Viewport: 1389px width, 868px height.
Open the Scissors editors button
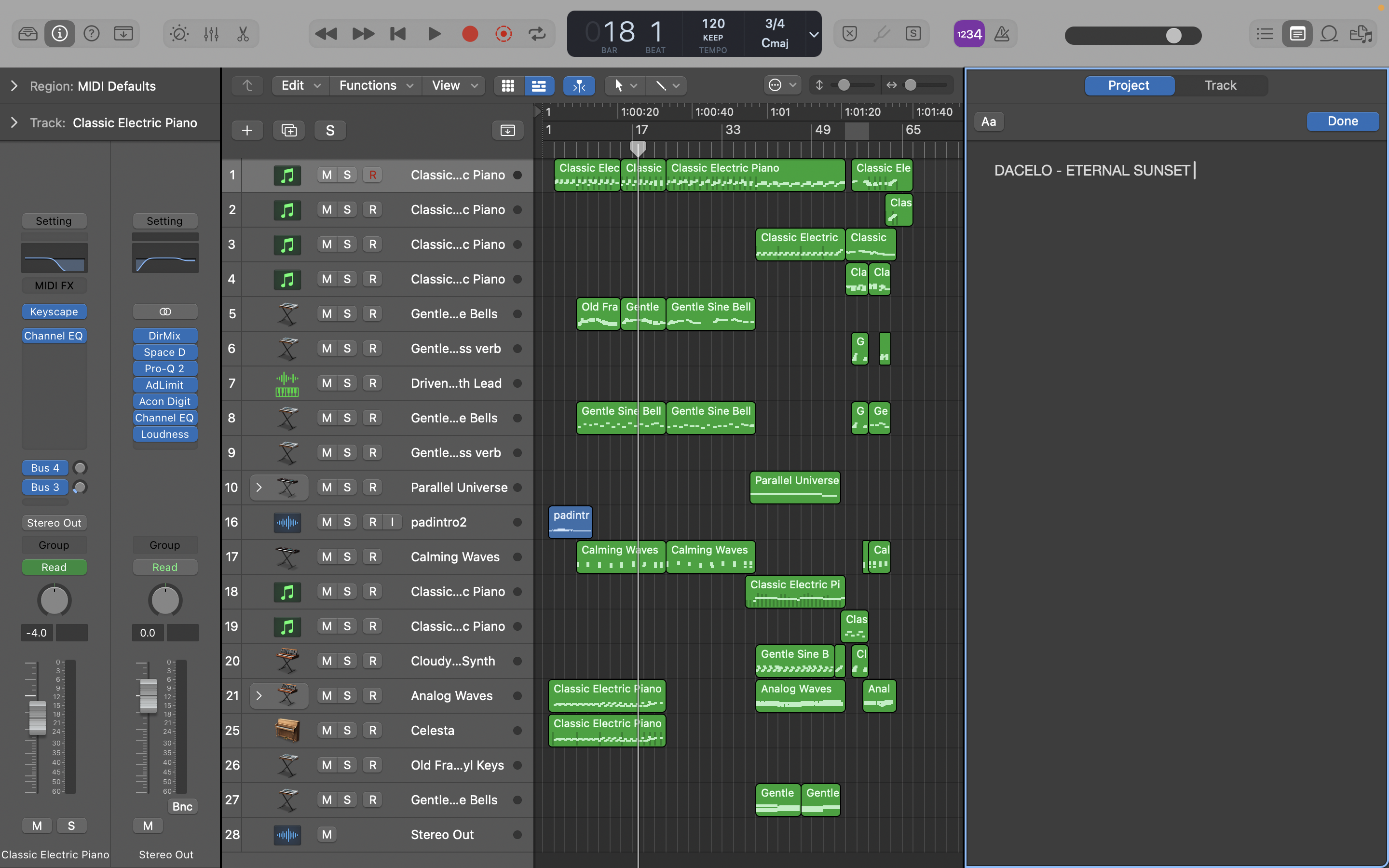coord(243,34)
